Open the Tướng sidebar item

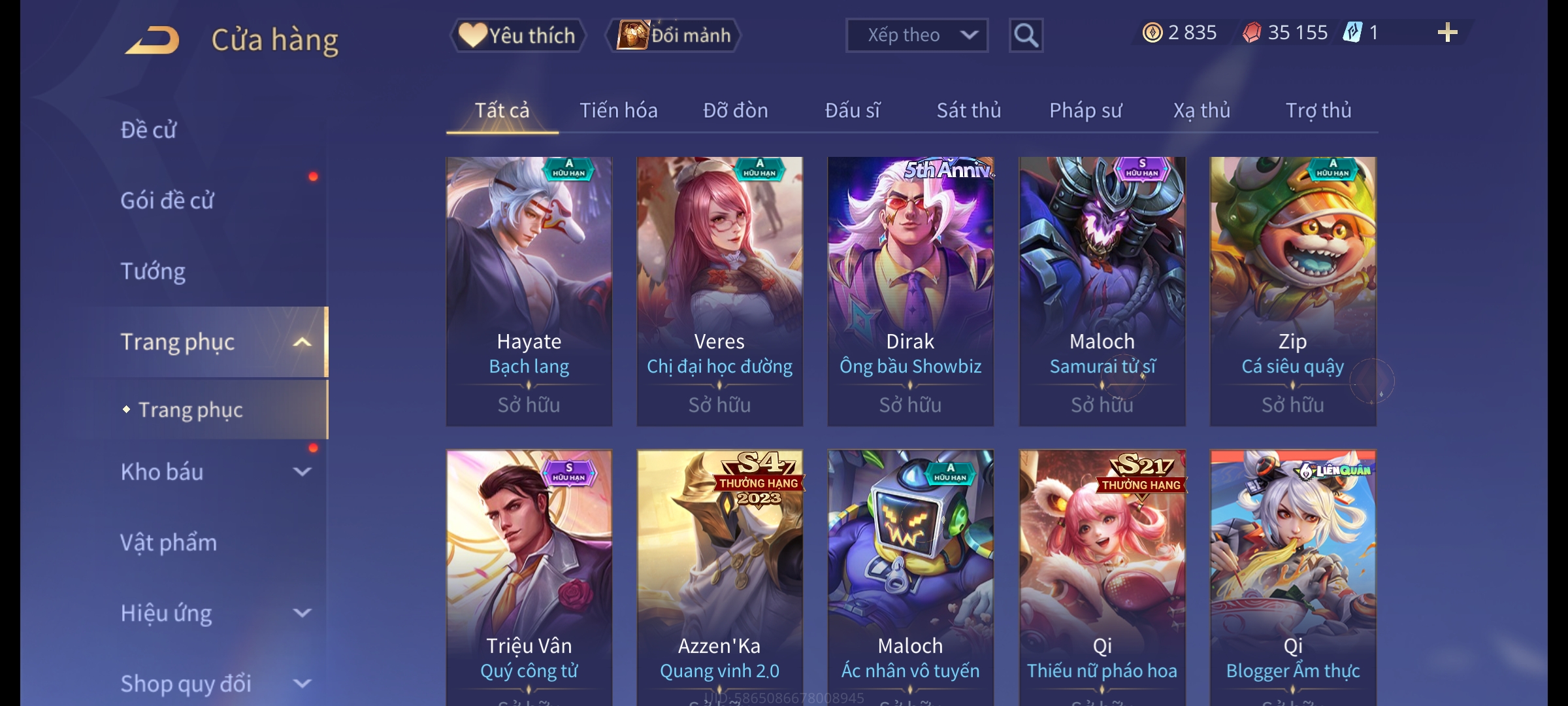click(153, 271)
